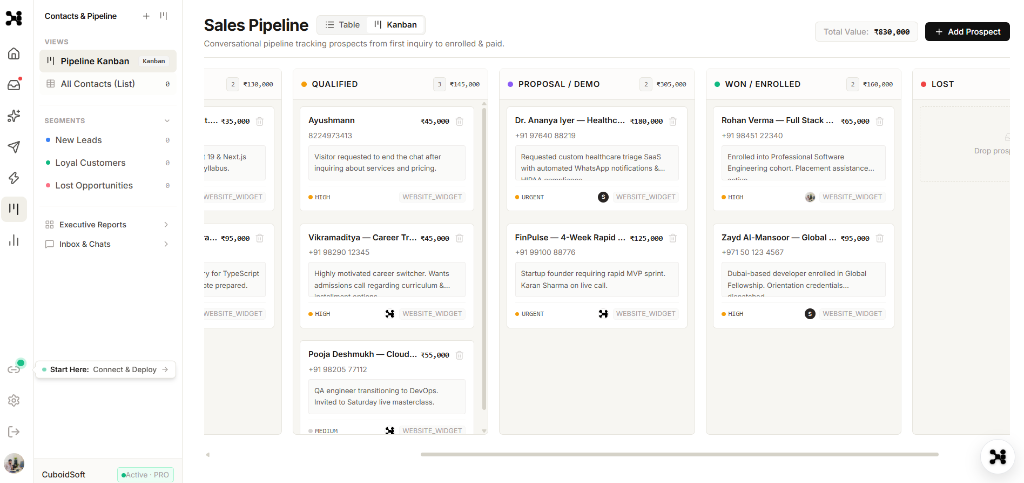Screen dimensions: 1024x483
Task: Click the MEDIUM priority tag on the Pooja Deshmukh card
Action: pos(323,431)
